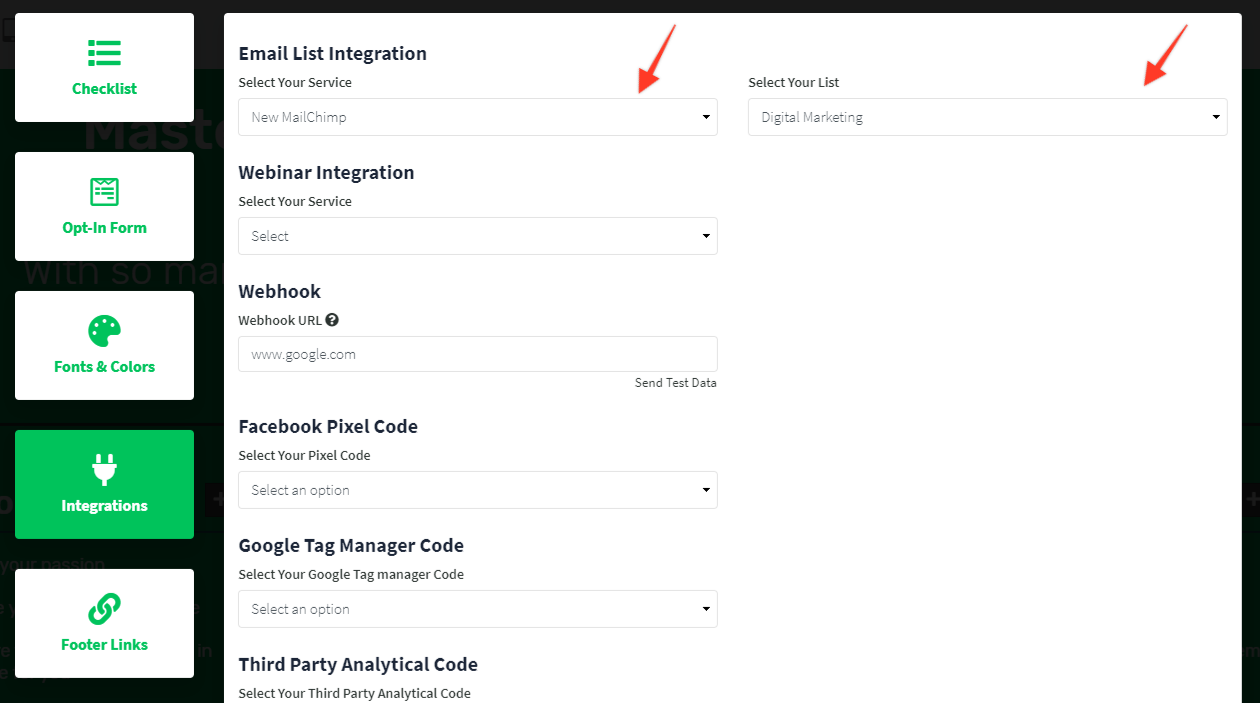Open the Google Tag Manager Code dropdown
The width and height of the screenshot is (1260, 703).
pos(478,609)
